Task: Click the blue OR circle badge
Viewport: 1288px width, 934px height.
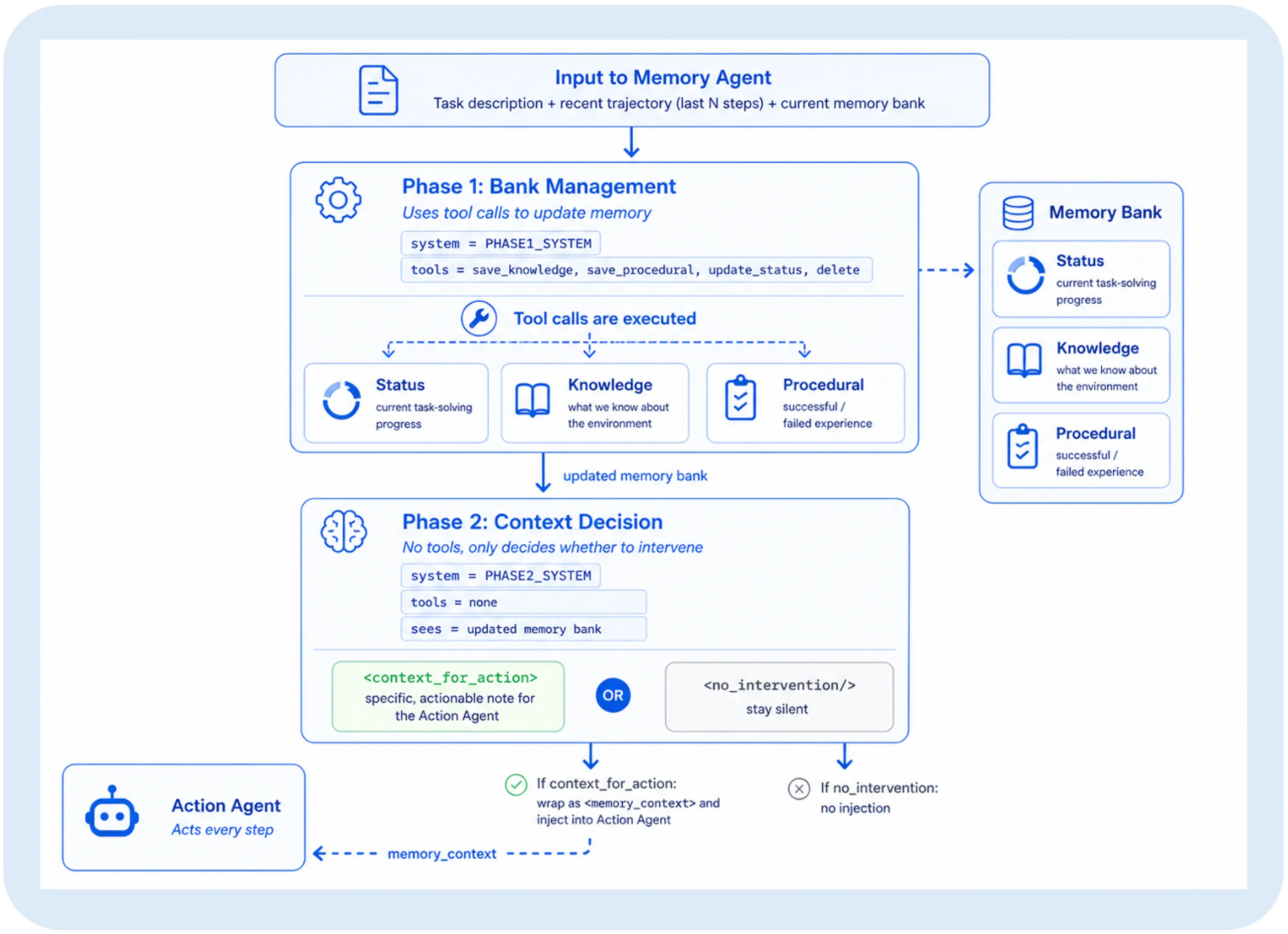Action: coord(613,695)
